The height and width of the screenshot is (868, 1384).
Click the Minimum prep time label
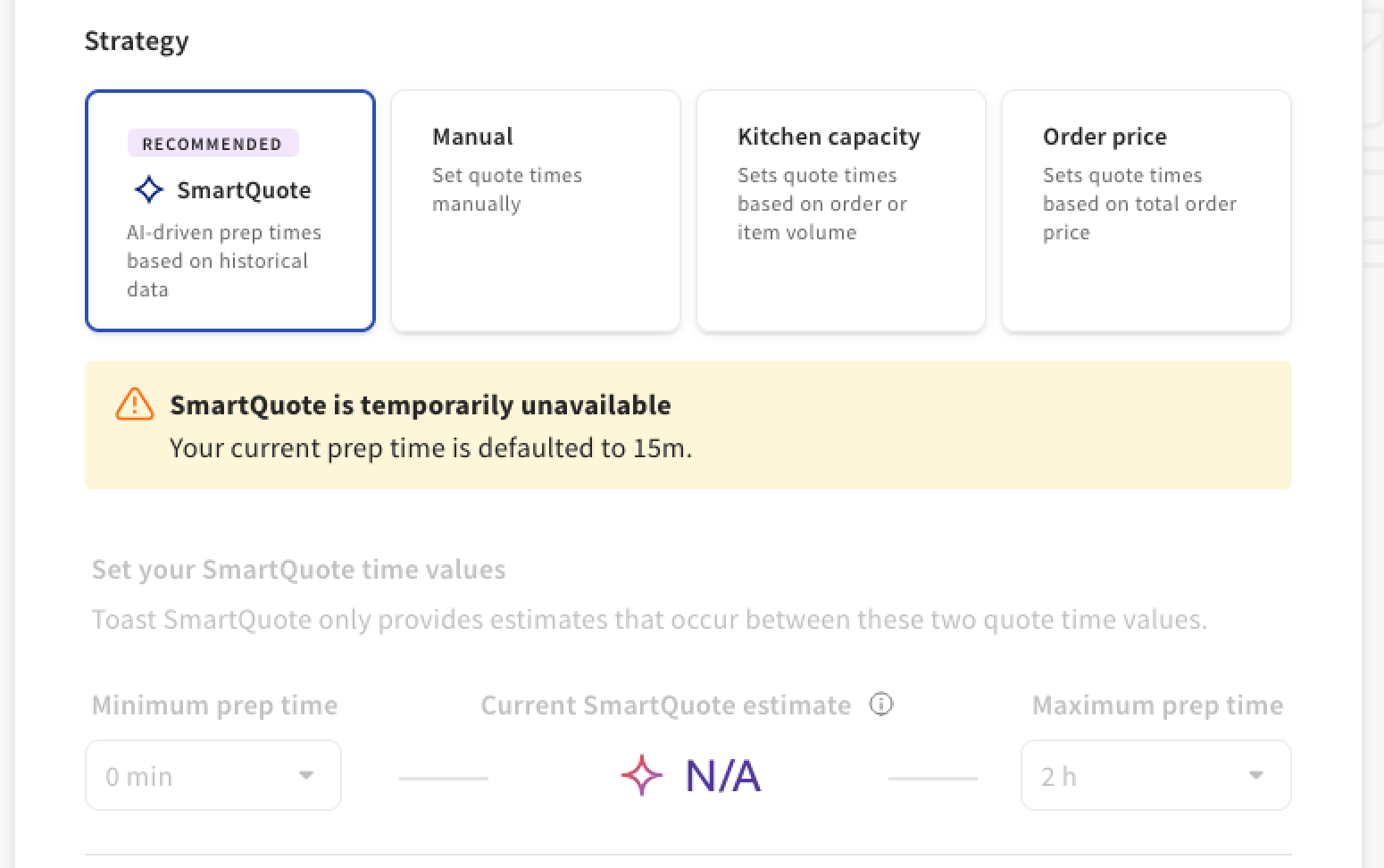tap(214, 705)
